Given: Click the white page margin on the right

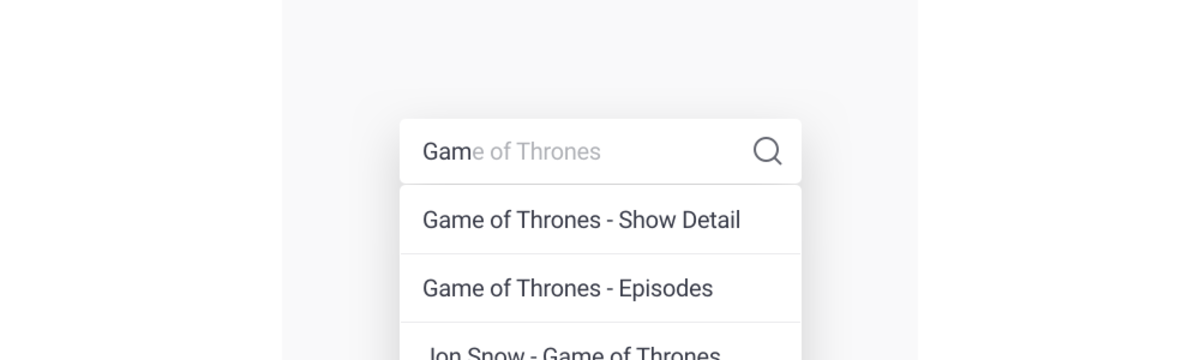Looking at the screenshot, I should [x=1059, y=180].
